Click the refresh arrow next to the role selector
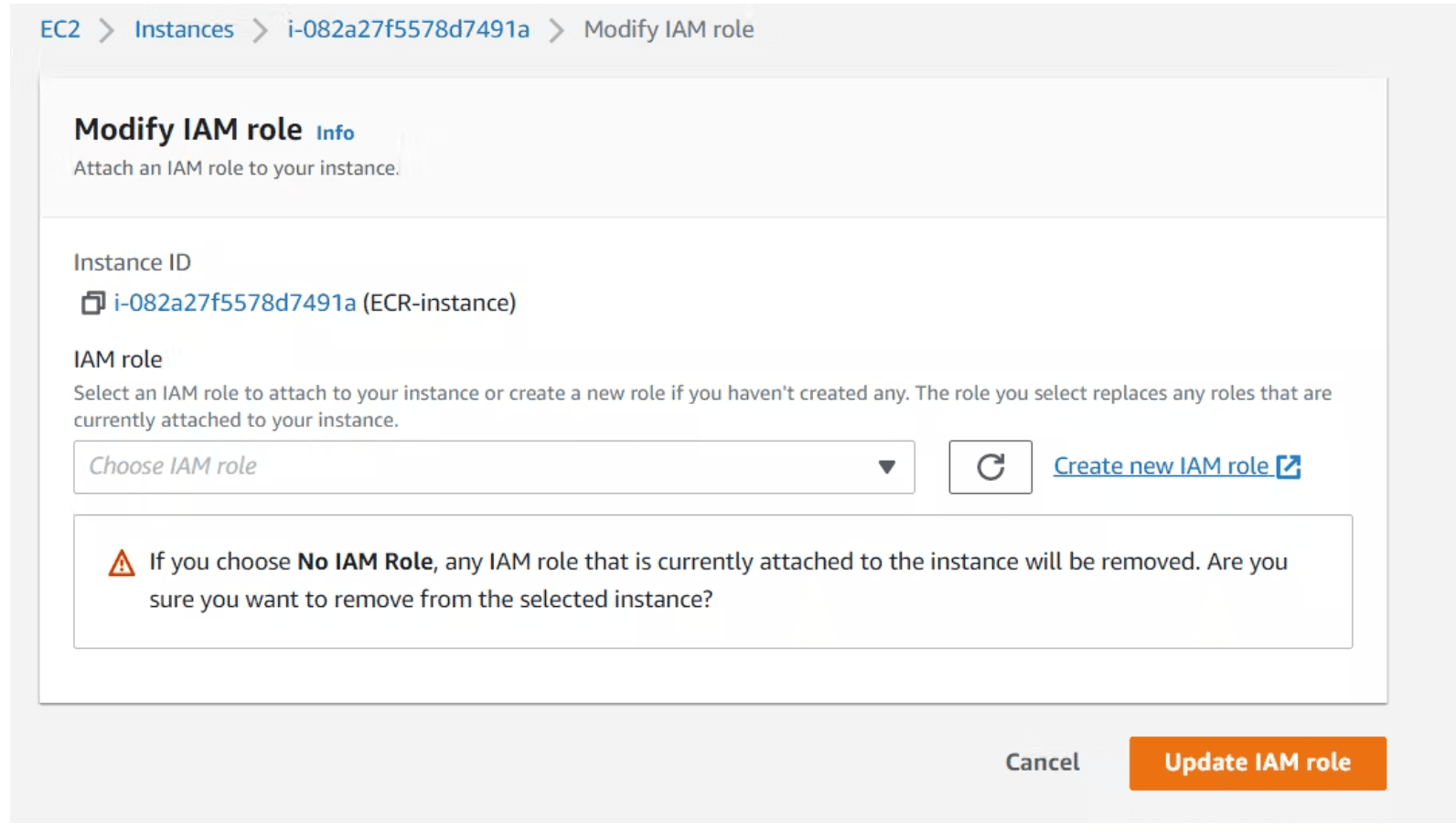This screenshot has width=1456, height=832. [990, 466]
